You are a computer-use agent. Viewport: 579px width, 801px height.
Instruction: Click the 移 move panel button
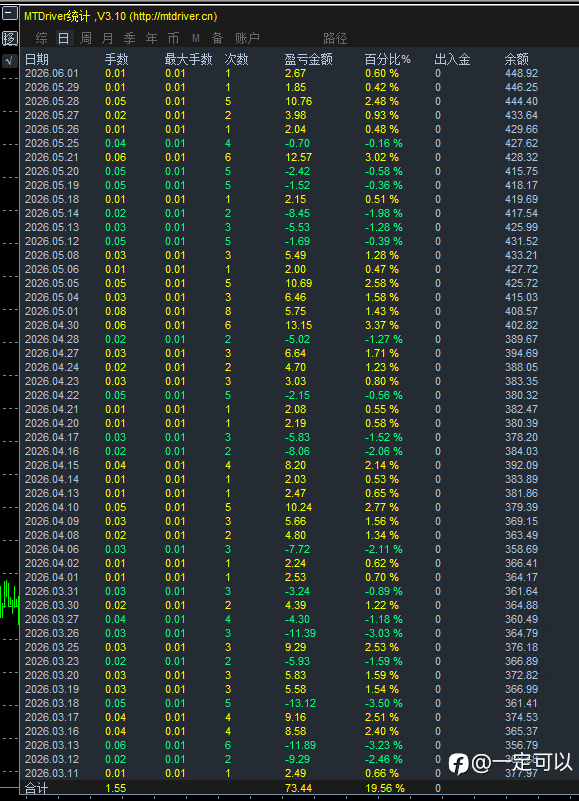click(10, 38)
